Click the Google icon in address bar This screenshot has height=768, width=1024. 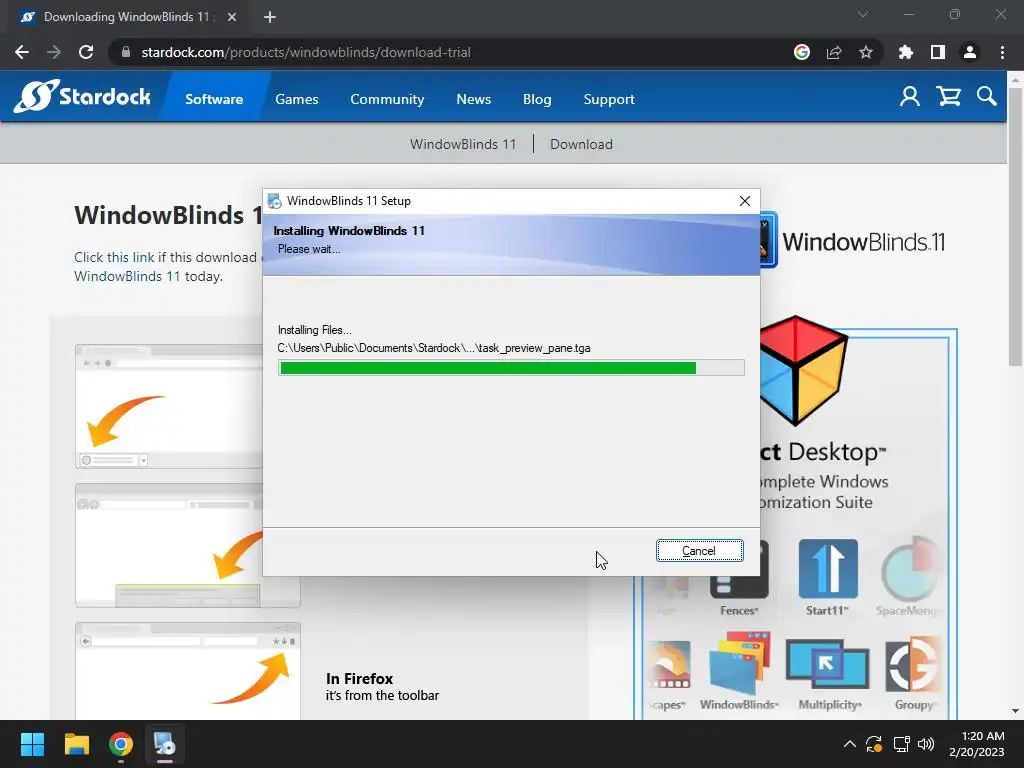[802, 52]
